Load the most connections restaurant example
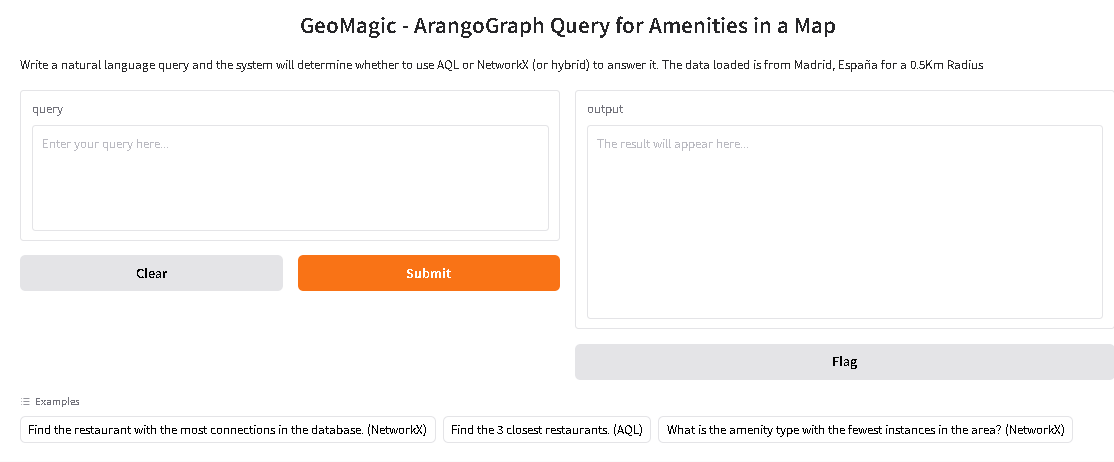Image resolution: width=1114 pixels, height=462 pixels. click(x=227, y=430)
